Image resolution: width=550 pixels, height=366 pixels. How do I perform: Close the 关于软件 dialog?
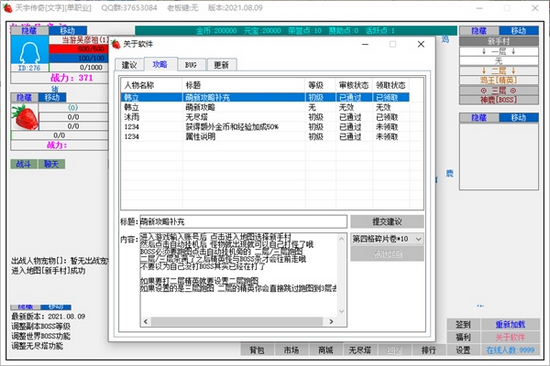pyautogui.click(x=421, y=44)
